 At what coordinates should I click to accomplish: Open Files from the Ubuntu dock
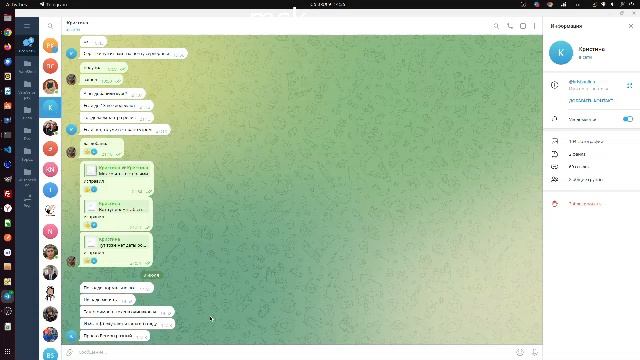7,18
